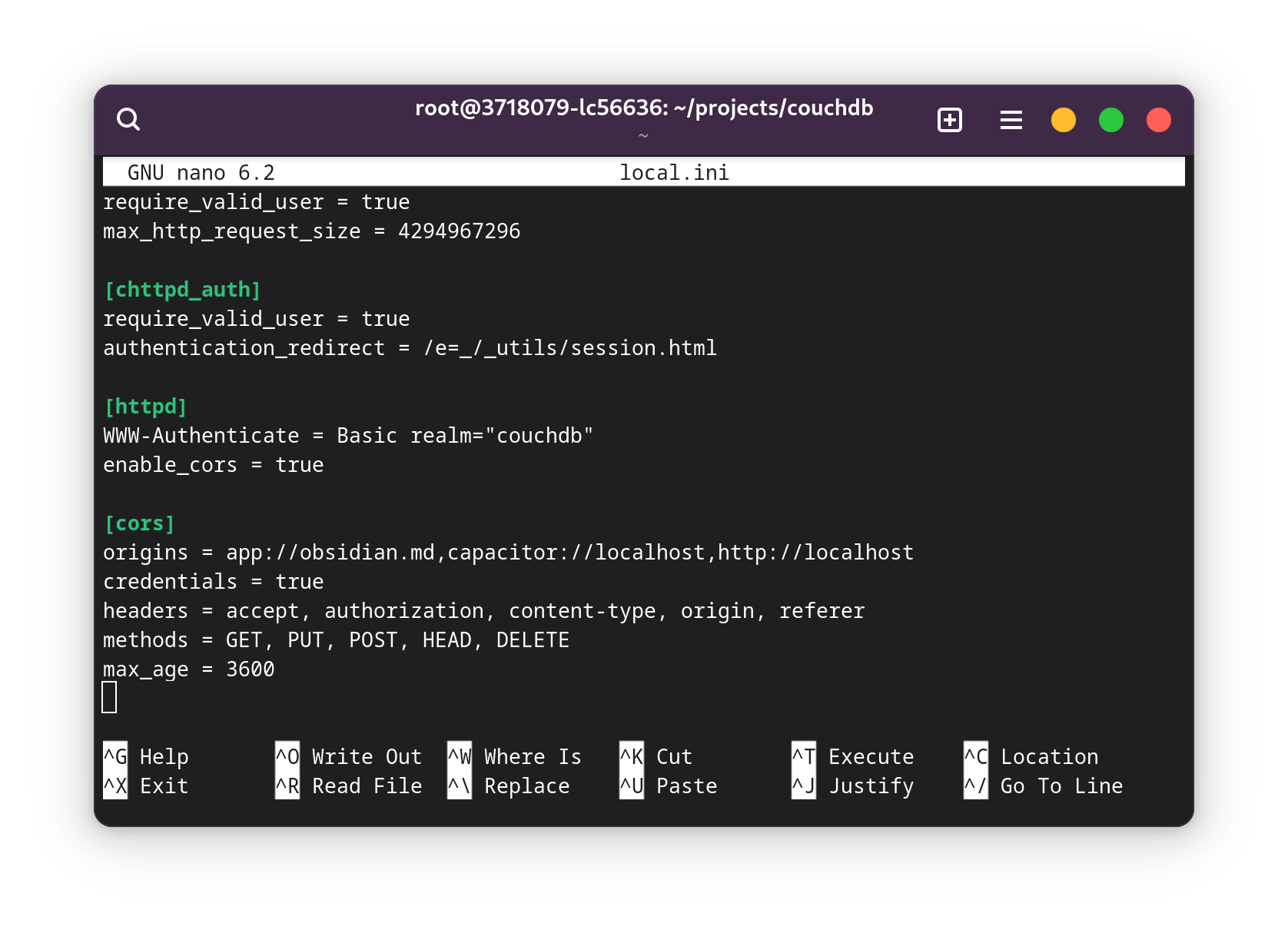Click the methods line GET, PUT, POST
The height and width of the screenshot is (930, 1288).
(337, 640)
